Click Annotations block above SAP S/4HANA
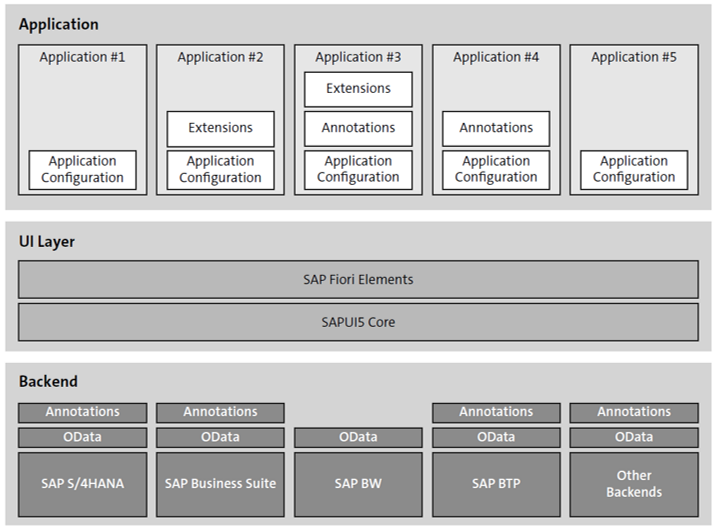 (x=82, y=413)
